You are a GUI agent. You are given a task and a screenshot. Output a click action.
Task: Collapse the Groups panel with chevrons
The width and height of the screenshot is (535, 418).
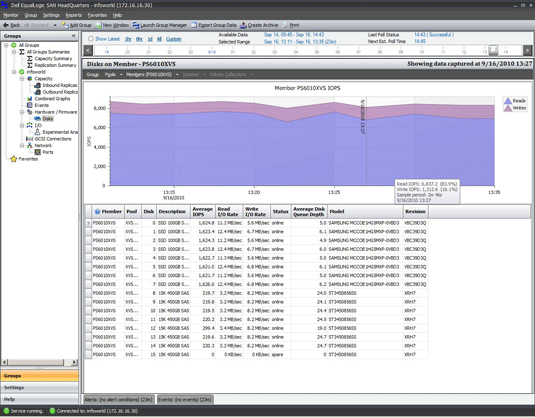pyautogui.click(x=73, y=36)
